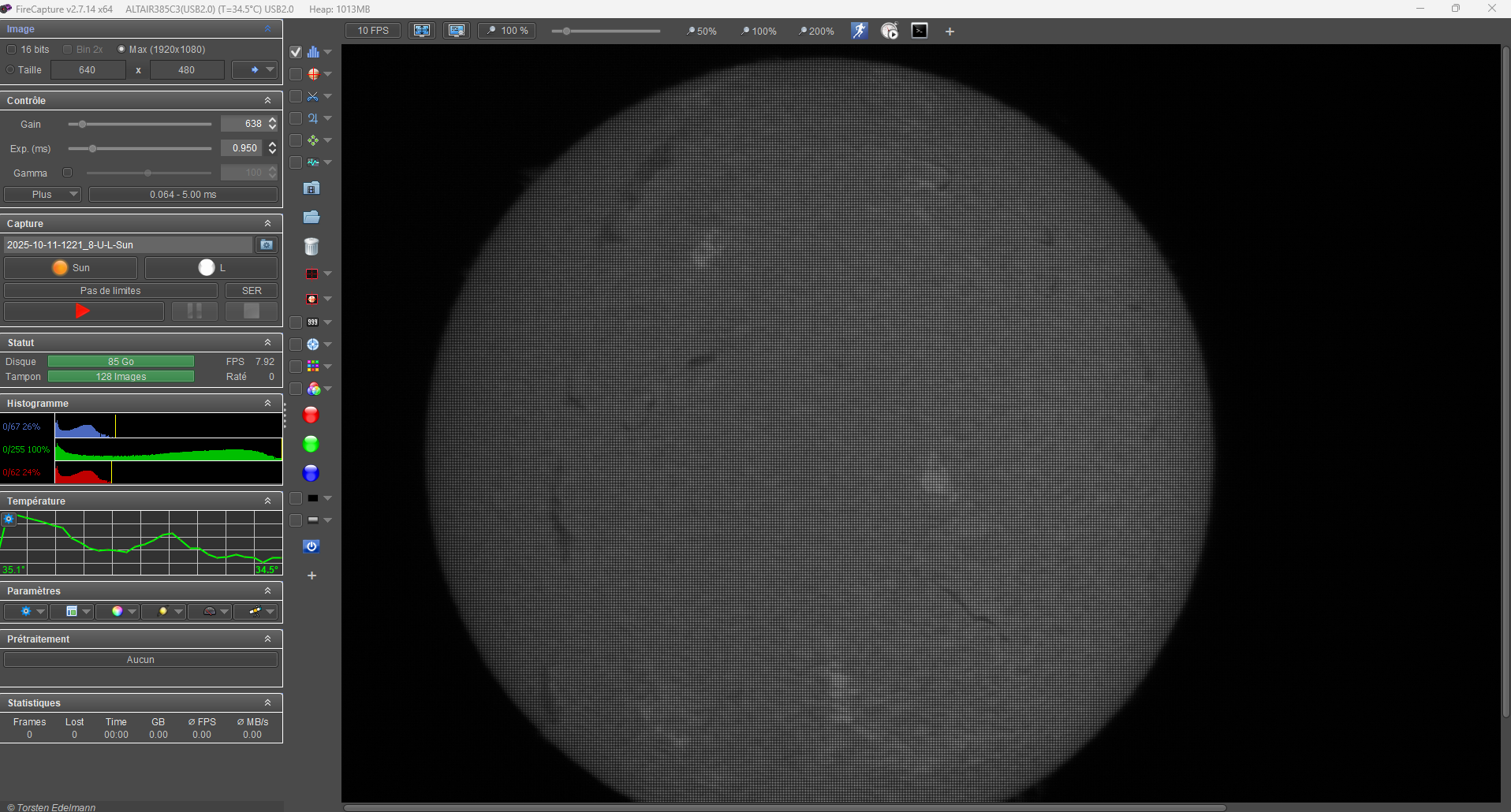Click the 999 counter icon

coord(313,322)
